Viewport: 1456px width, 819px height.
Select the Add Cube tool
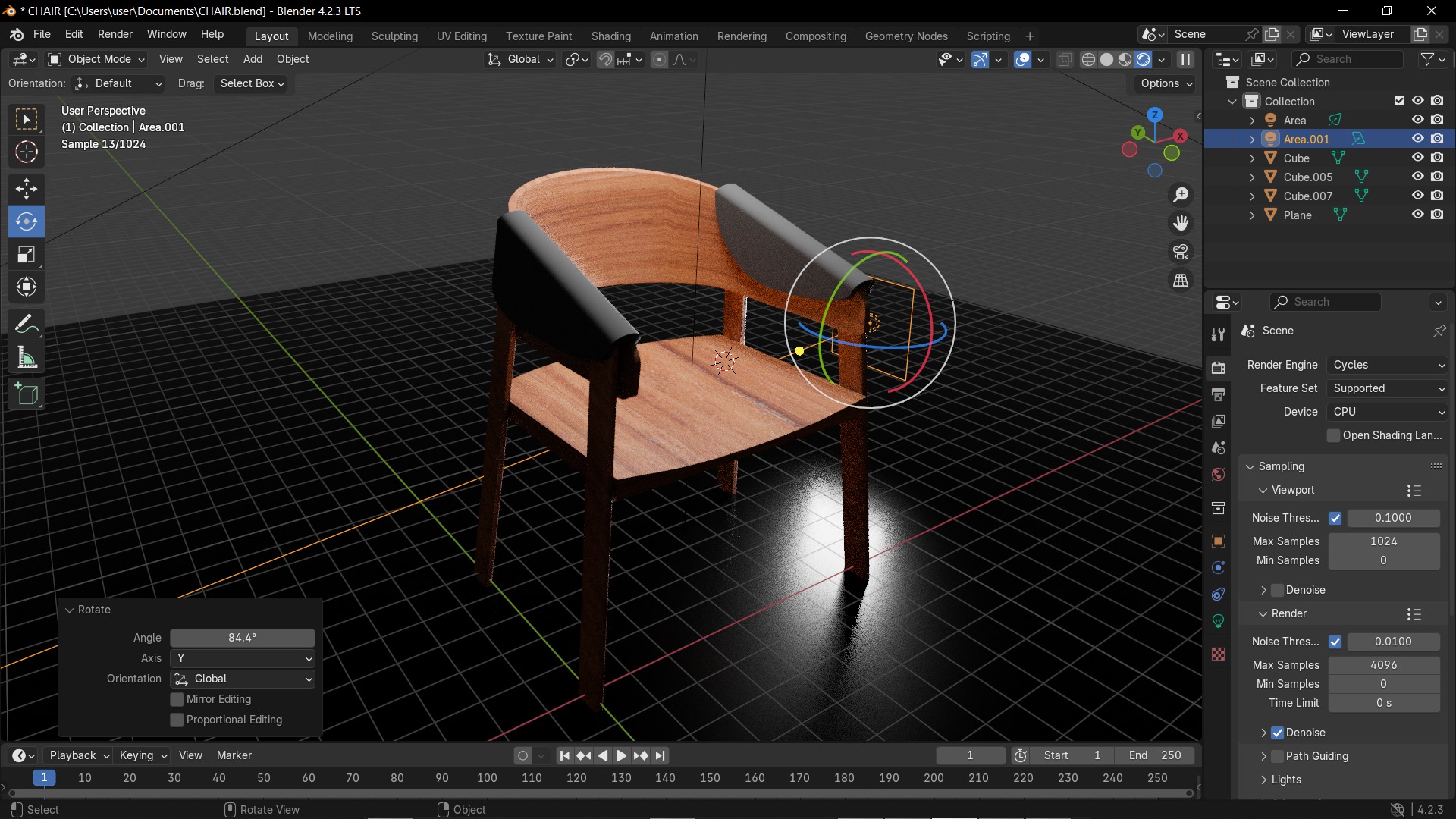click(x=27, y=394)
